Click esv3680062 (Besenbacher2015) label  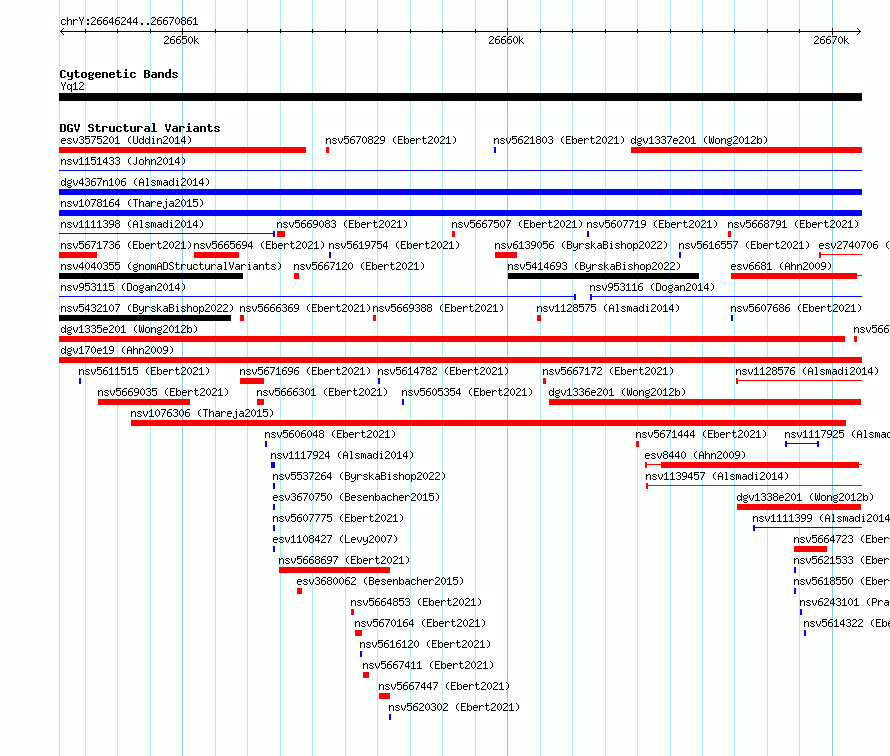pos(380,581)
